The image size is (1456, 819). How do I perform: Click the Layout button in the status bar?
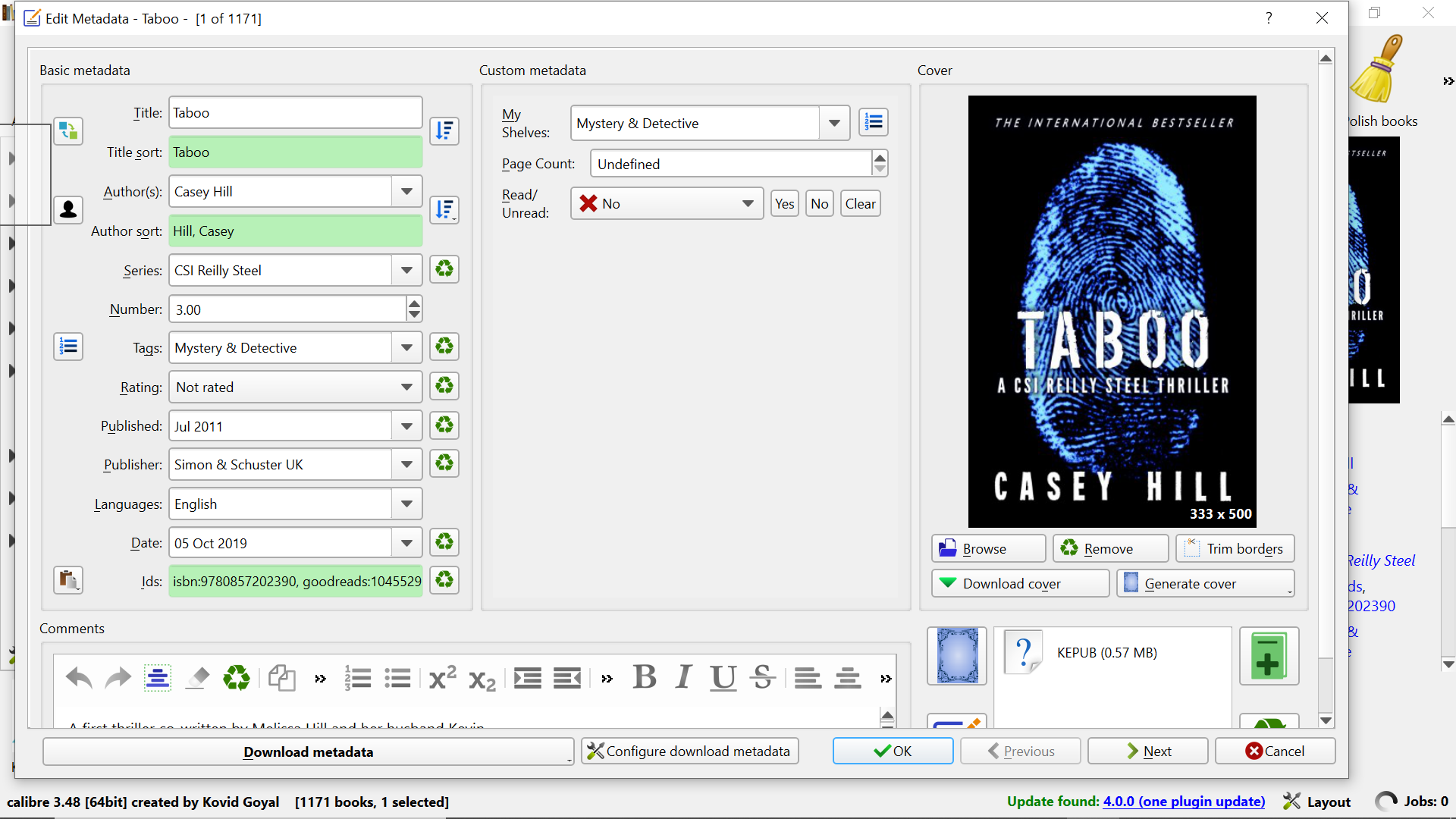tap(1317, 802)
